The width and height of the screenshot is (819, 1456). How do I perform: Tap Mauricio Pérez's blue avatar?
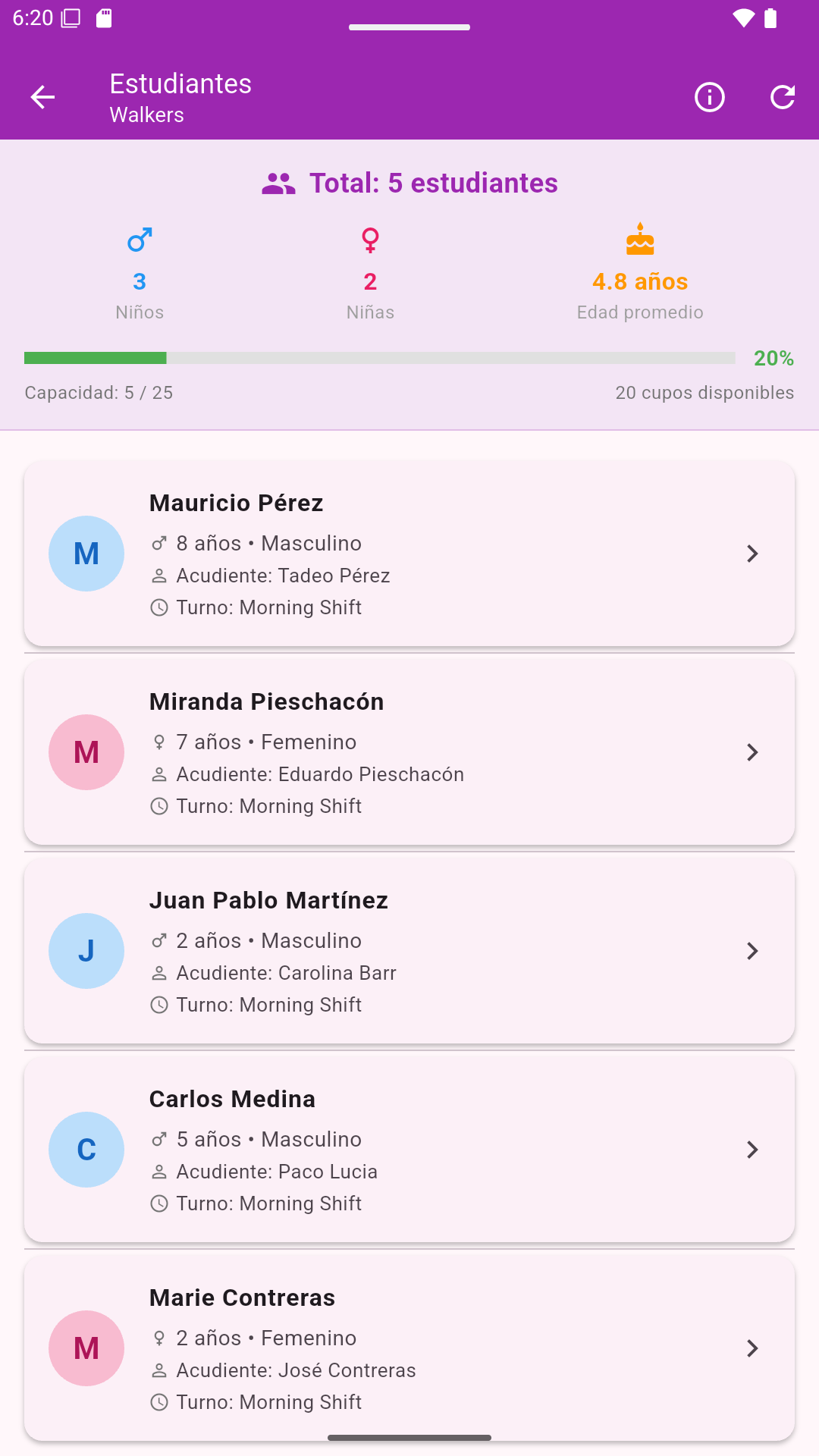click(86, 554)
